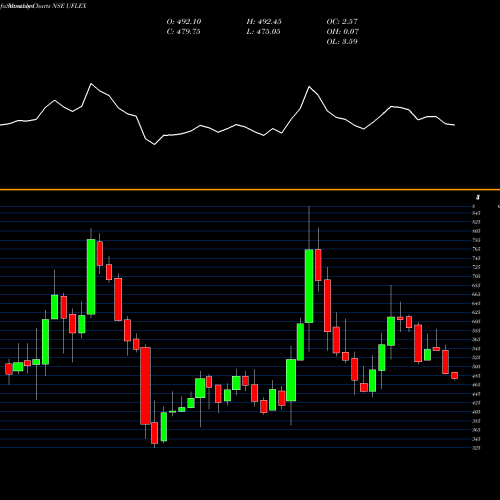Screen dimensions: 500x500
Task: Click the tallest green candle near the right peak
Action: point(309,286)
